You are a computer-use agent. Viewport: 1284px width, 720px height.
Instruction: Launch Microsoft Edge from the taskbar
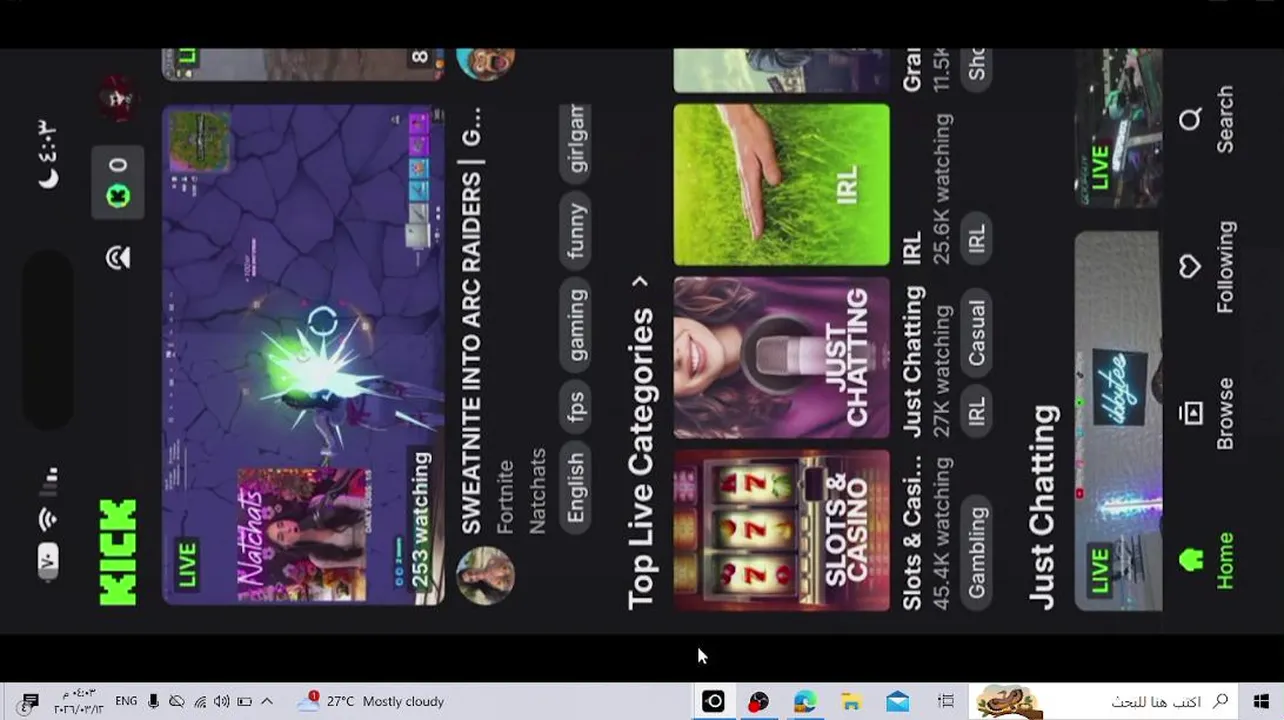(805, 701)
